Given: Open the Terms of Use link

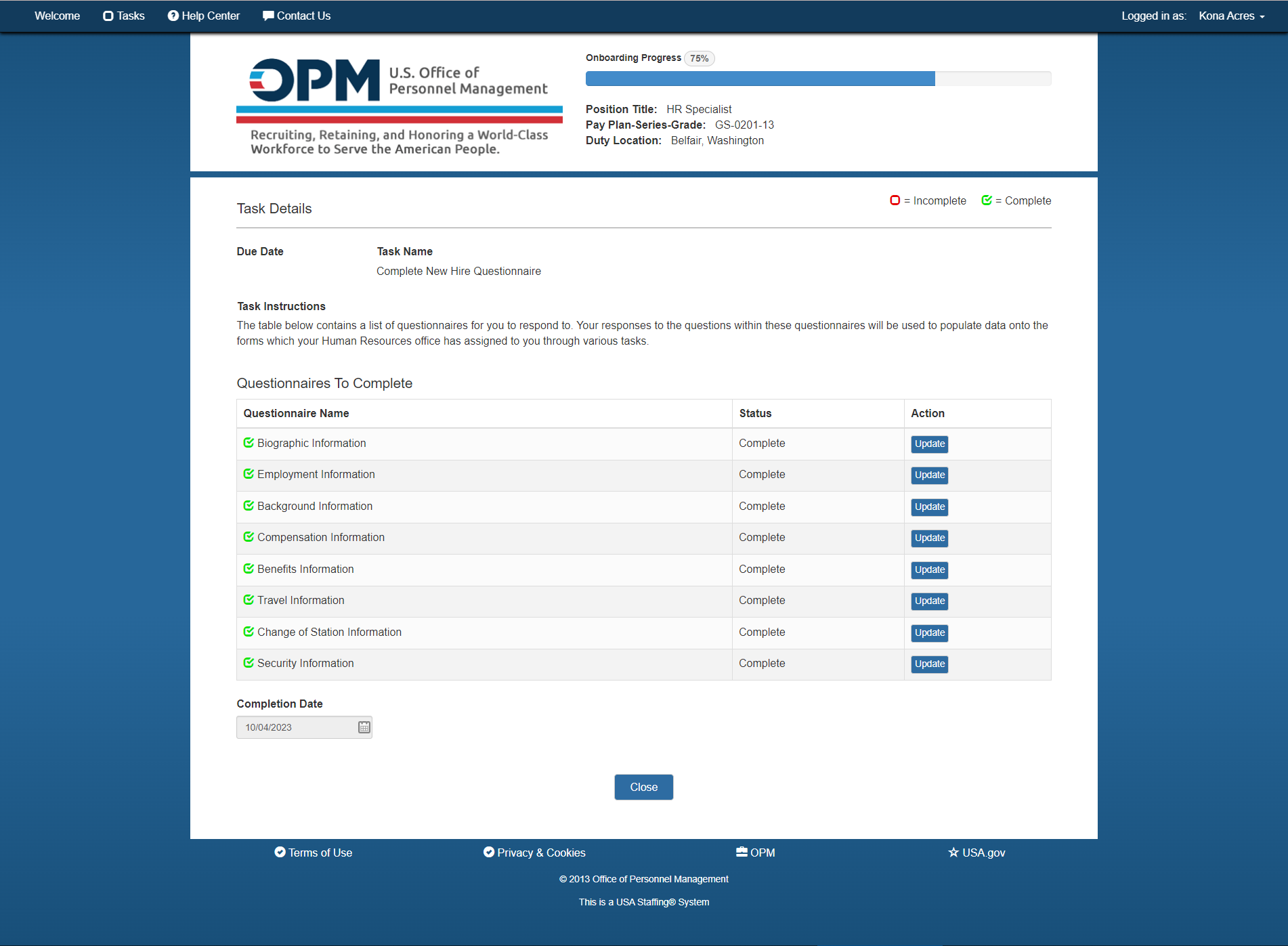Looking at the screenshot, I should (x=314, y=853).
